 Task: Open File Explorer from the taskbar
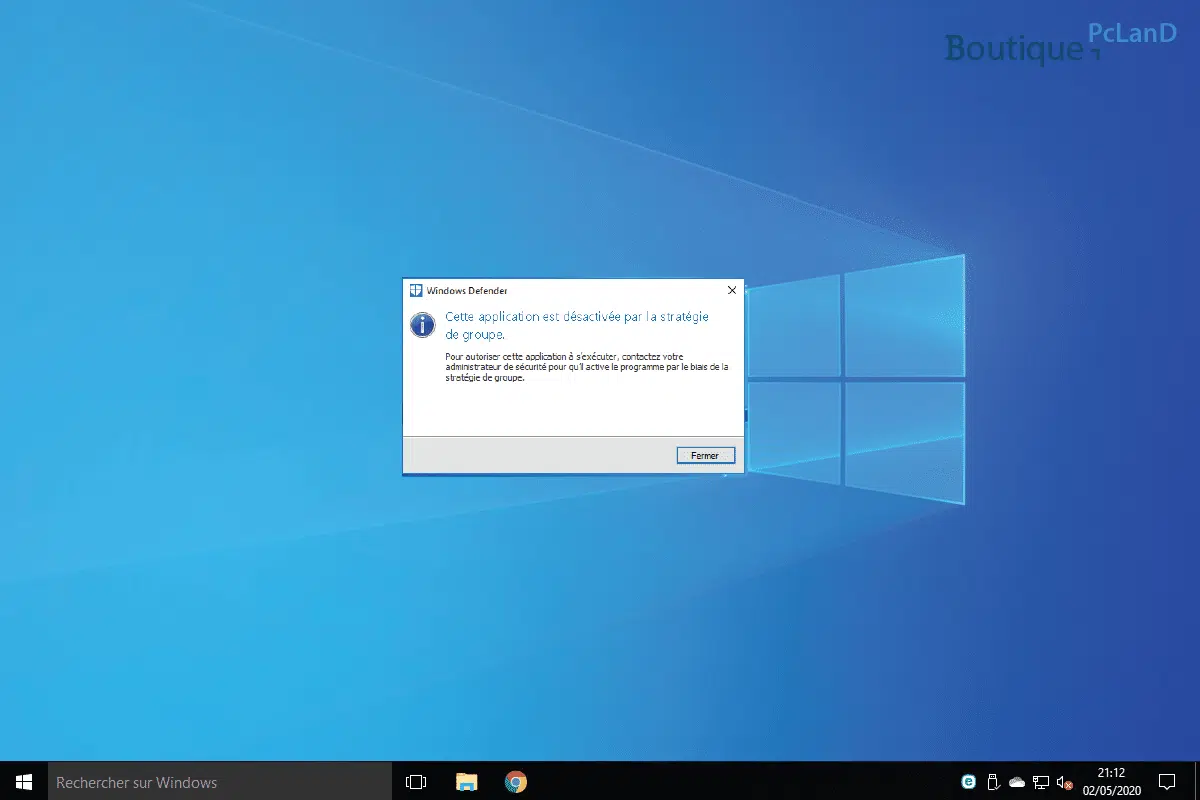[x=466, y=782]
